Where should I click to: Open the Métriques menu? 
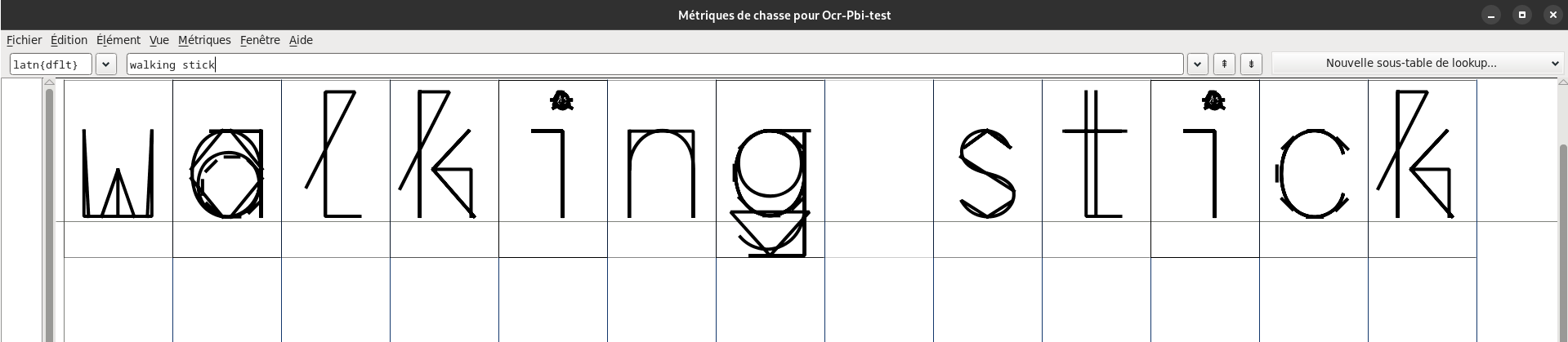click(204, 40)
